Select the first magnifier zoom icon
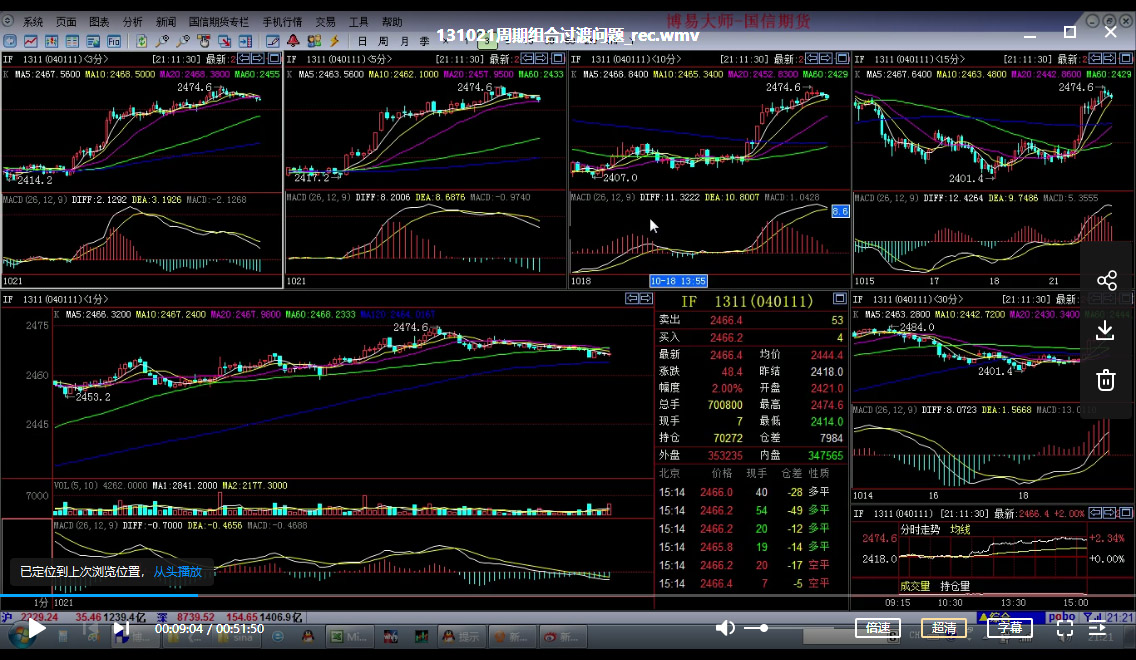 [x=162, y=41]
